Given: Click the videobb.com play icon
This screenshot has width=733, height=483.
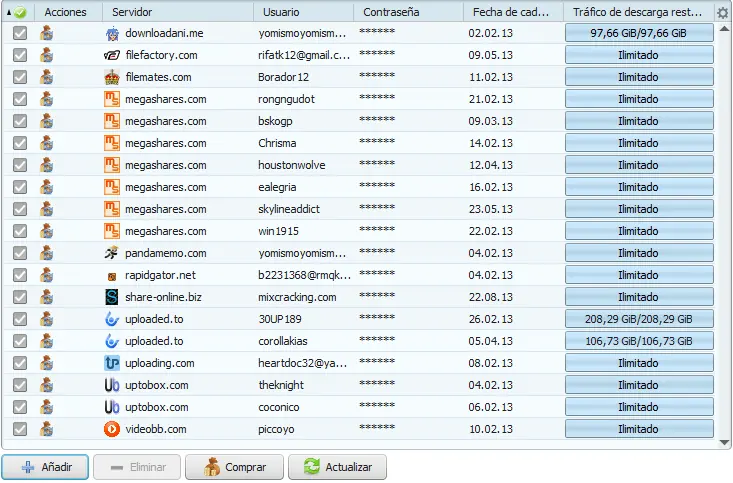Looking at the screenshot, I should click(x=112, y=429).
